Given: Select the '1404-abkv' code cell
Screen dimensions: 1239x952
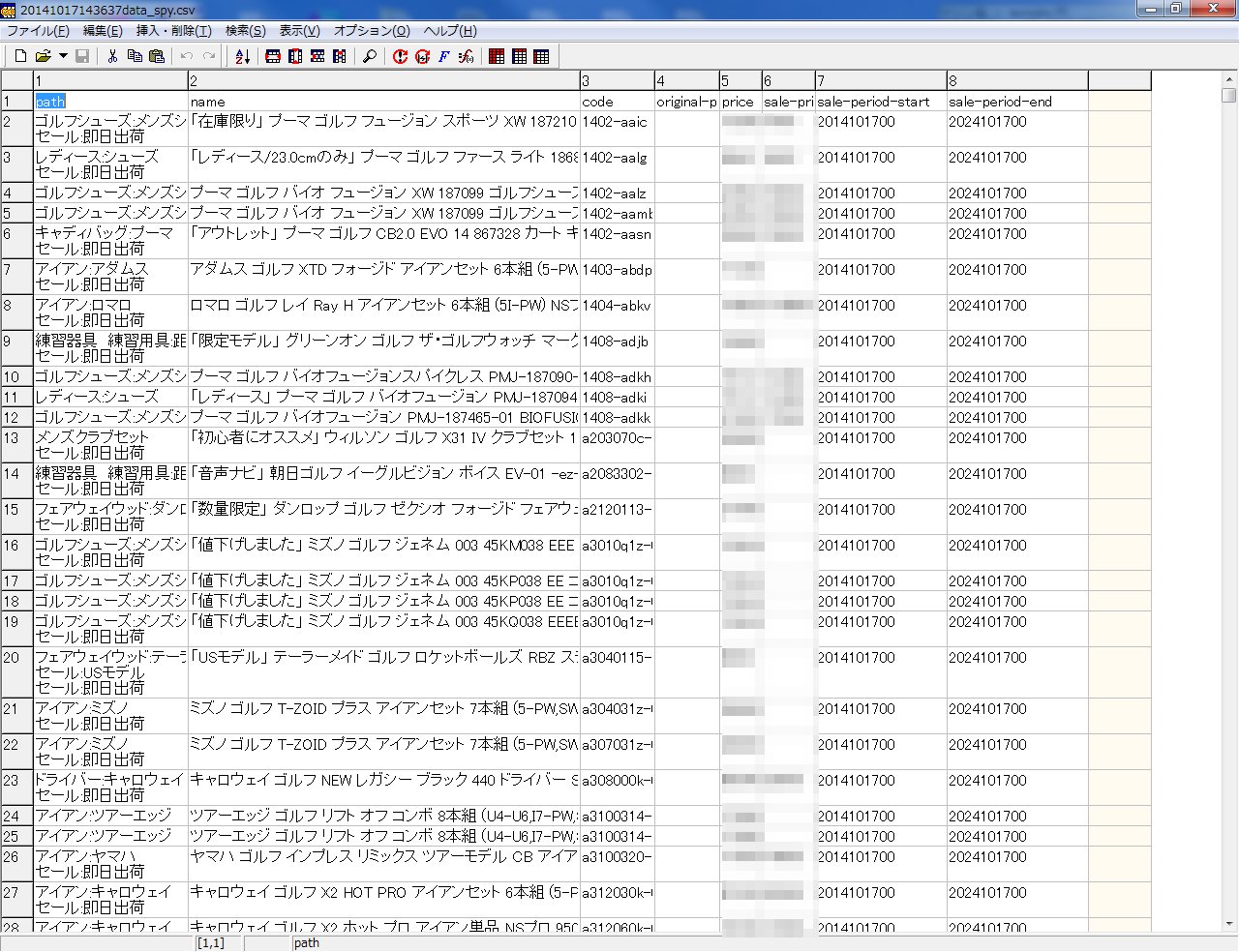Looking at the screenshot, I should [x=618, y=312].
